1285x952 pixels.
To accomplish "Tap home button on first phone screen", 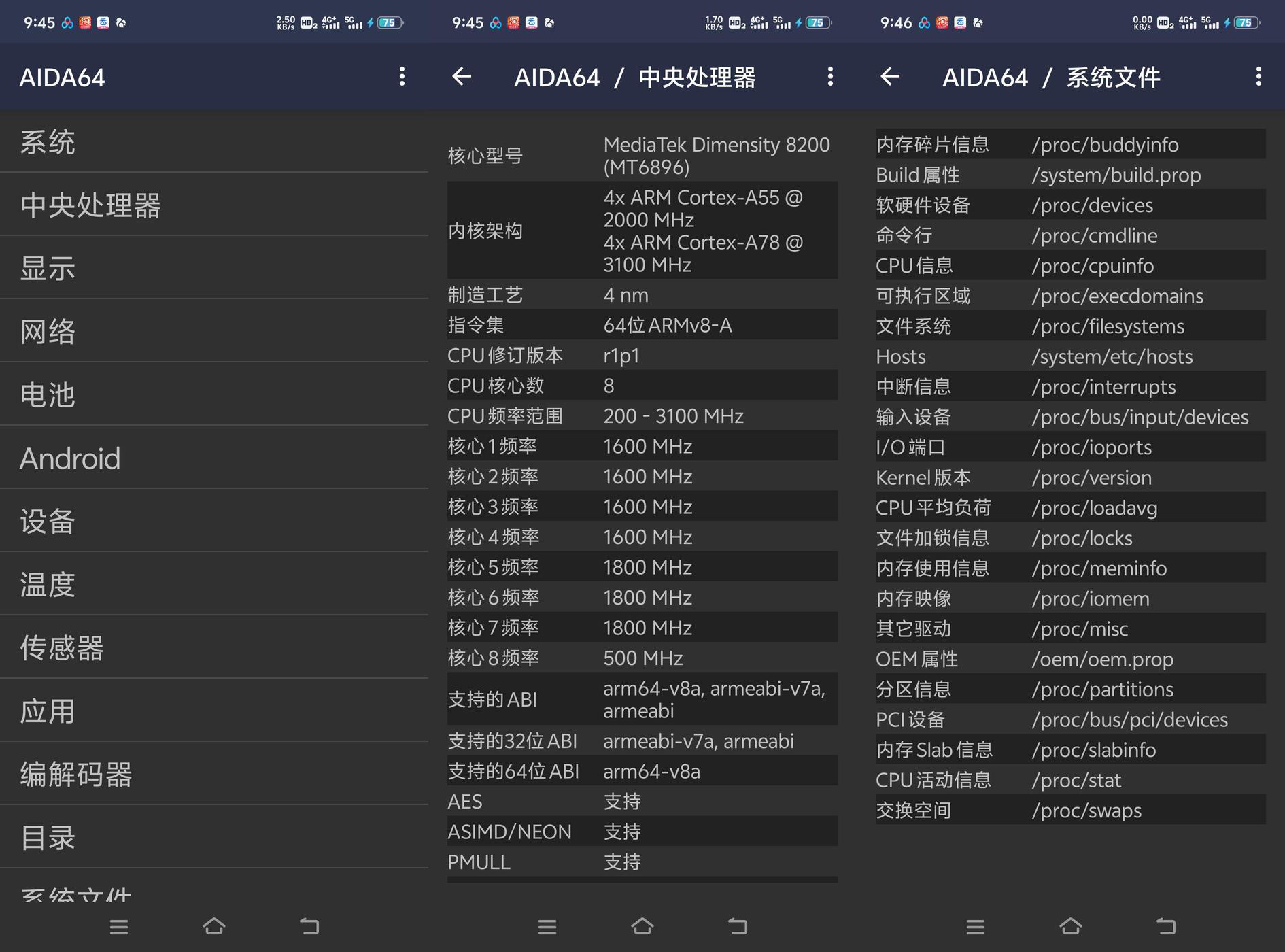I will coord(214,926).
